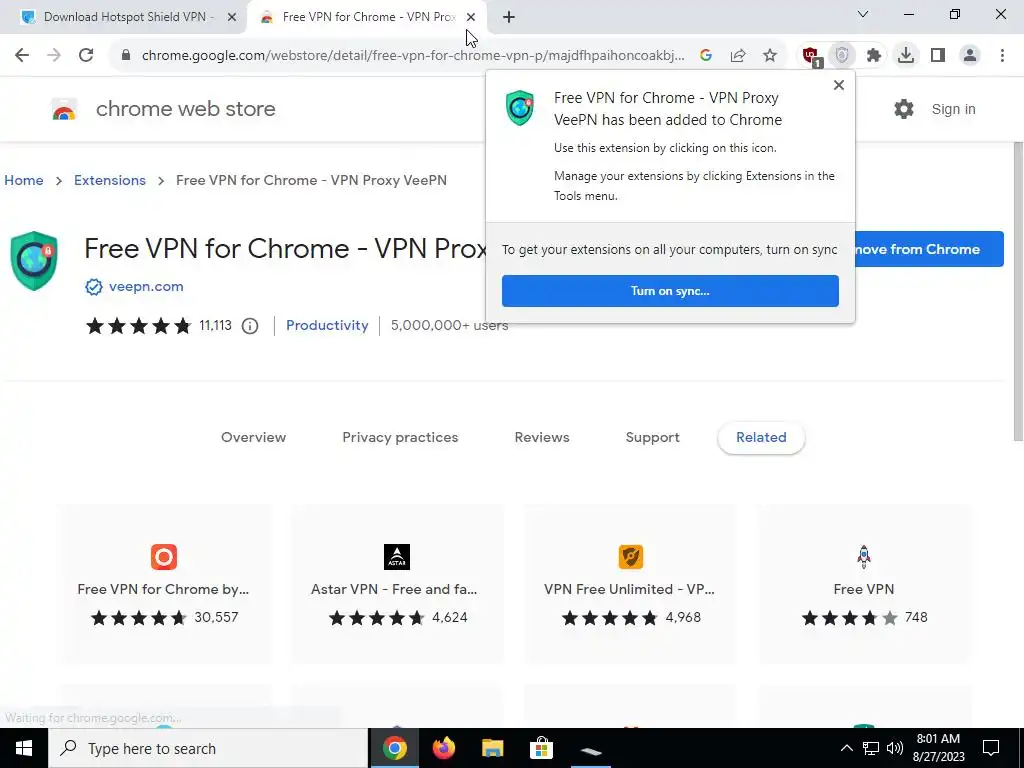Image resolution: width=1024 pixels, height=768 pixels.
Task: Select the Related tab
Action: pyautogui.click(x=761, y=438)
